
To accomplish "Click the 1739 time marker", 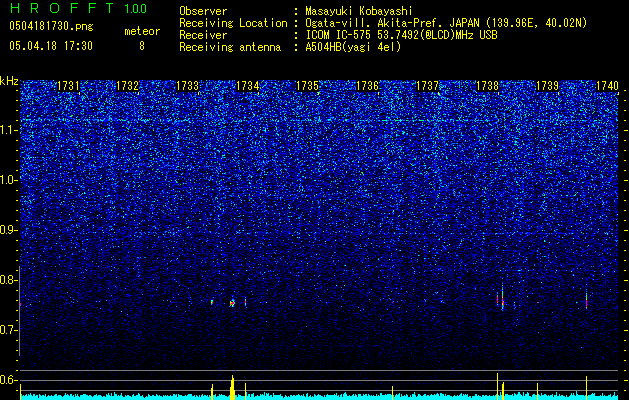I will tap(548, 86).
